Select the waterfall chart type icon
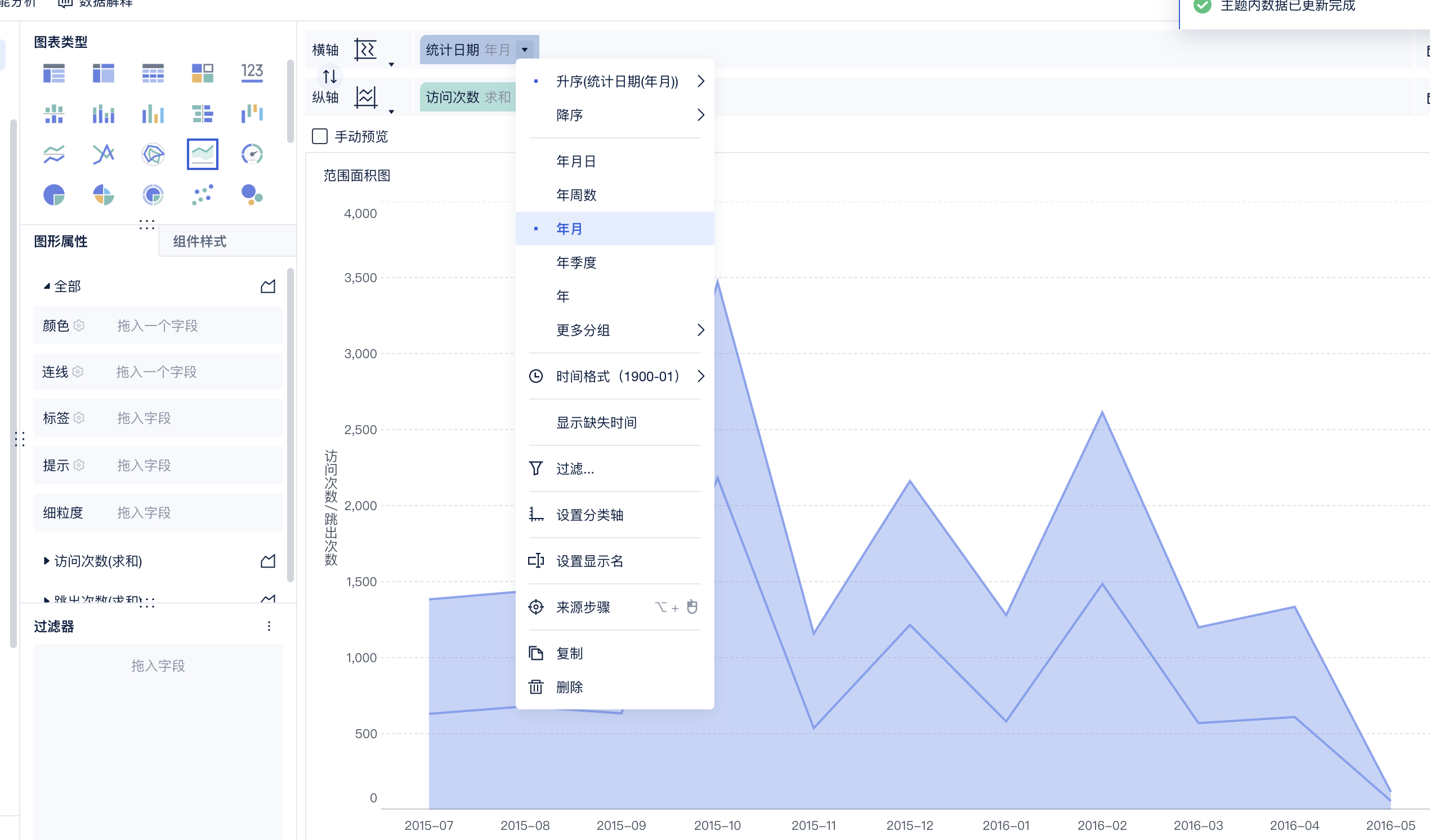The width and height of the screenshot is (1430, 840). [x=252, y=114]
